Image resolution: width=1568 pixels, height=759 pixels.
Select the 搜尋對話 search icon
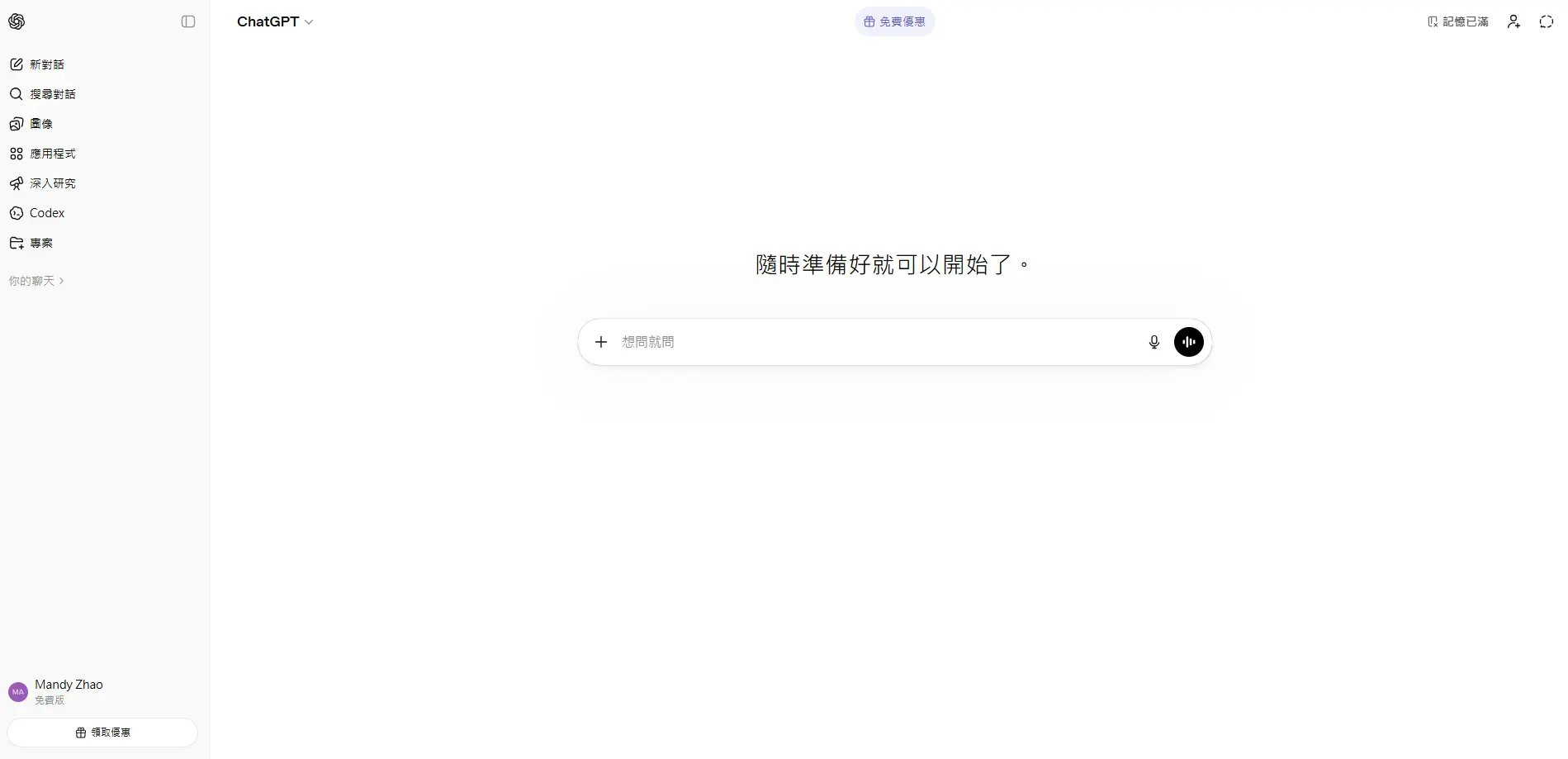[17, 93]
